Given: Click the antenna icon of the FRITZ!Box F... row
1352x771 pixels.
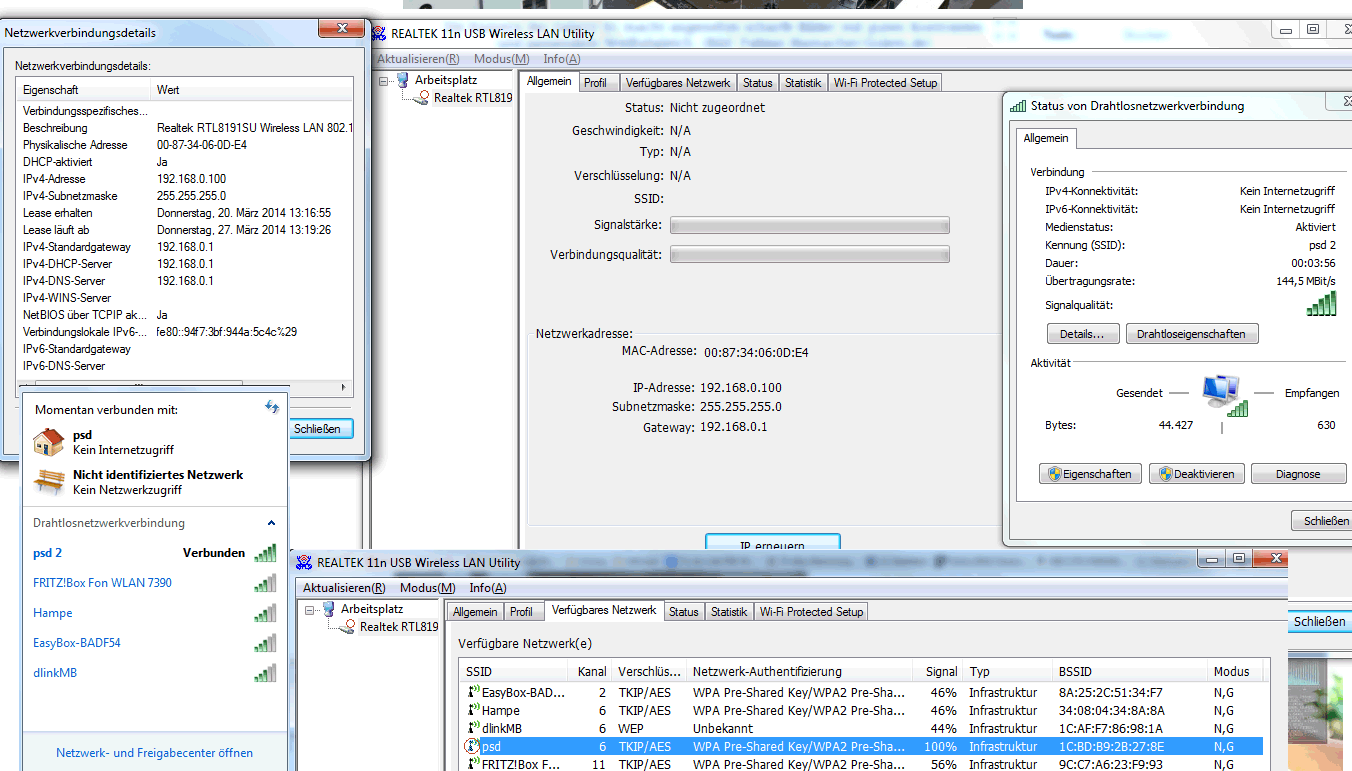Looking at the screenshot, I should click(x=473, y=764).
